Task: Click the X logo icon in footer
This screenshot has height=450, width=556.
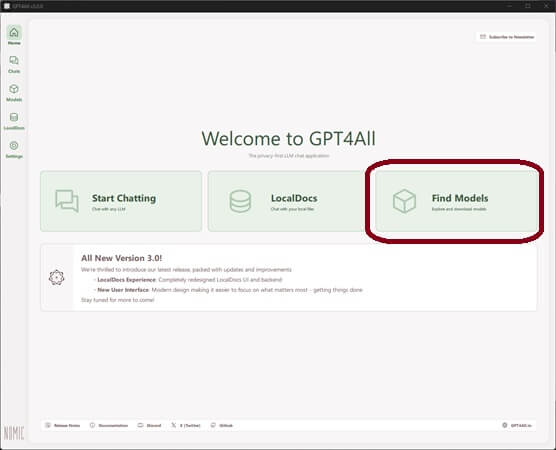Action: coord(173,425)
